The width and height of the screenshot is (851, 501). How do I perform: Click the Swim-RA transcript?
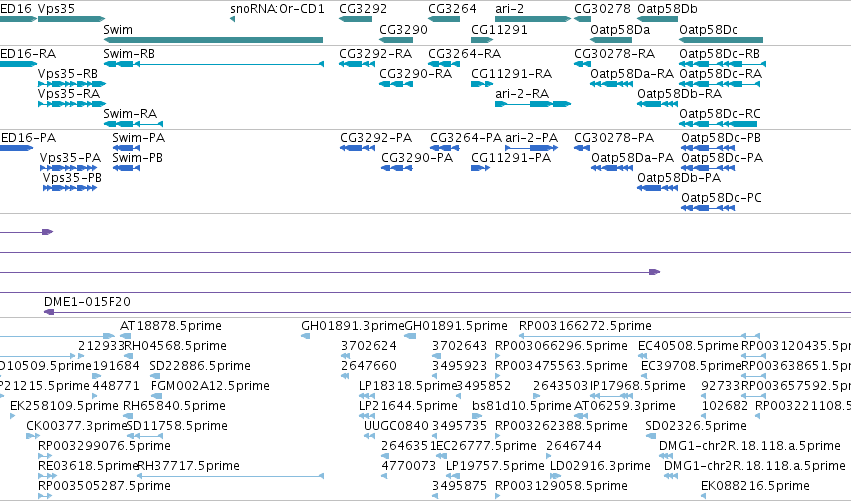133,124
